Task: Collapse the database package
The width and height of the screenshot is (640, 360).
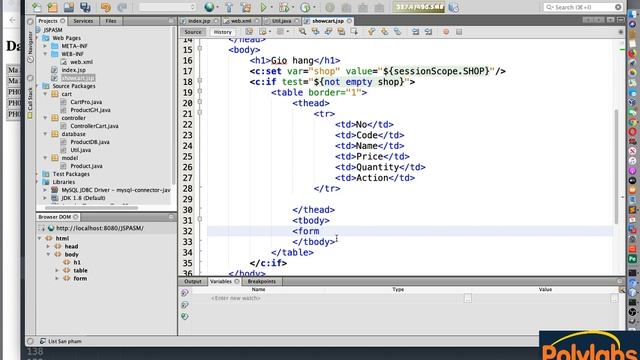Action: click(x=45, y=134)
